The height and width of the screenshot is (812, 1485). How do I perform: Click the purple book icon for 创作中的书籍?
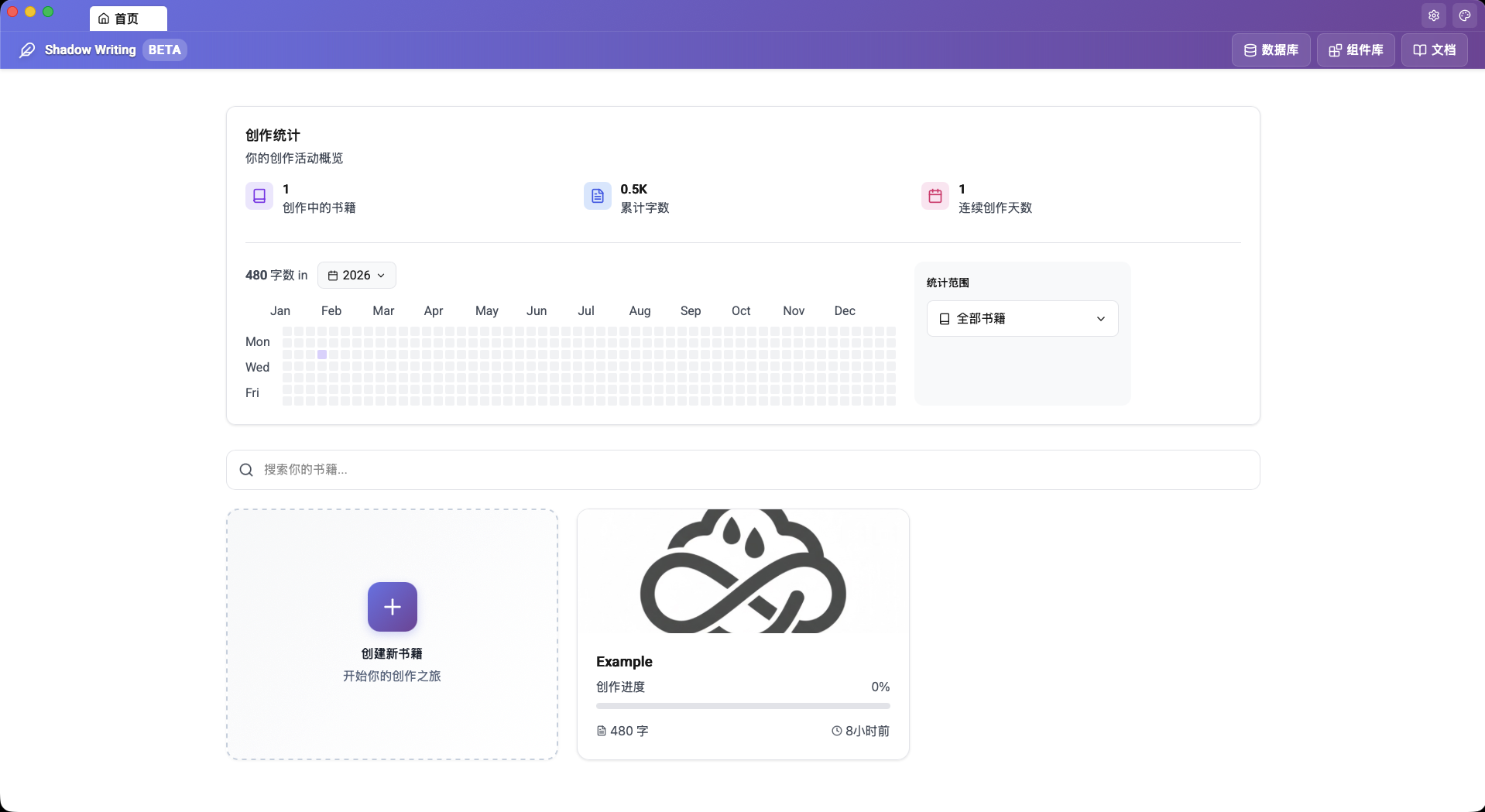[259, 196]
